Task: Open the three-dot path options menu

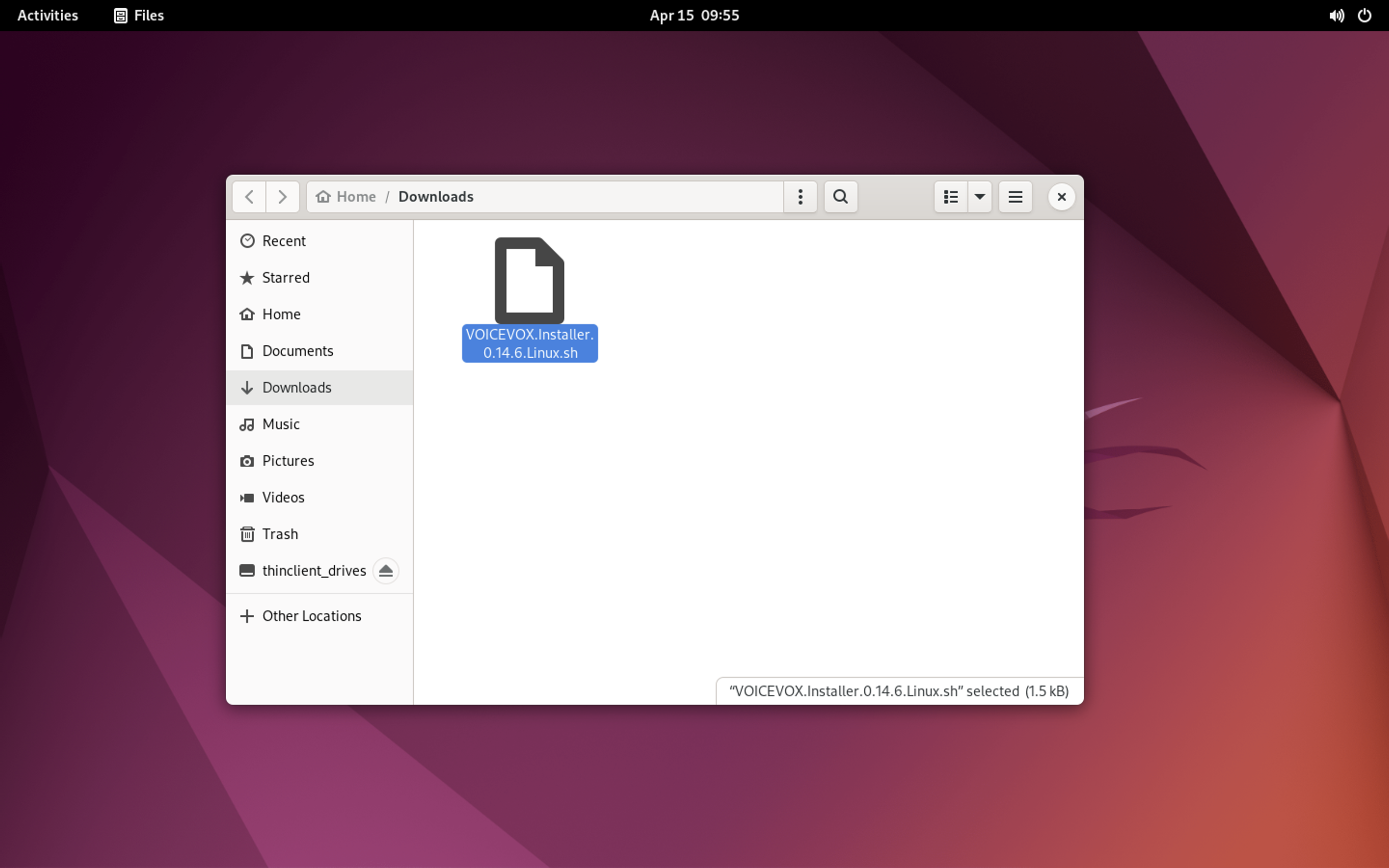Action: click(800, 197)
